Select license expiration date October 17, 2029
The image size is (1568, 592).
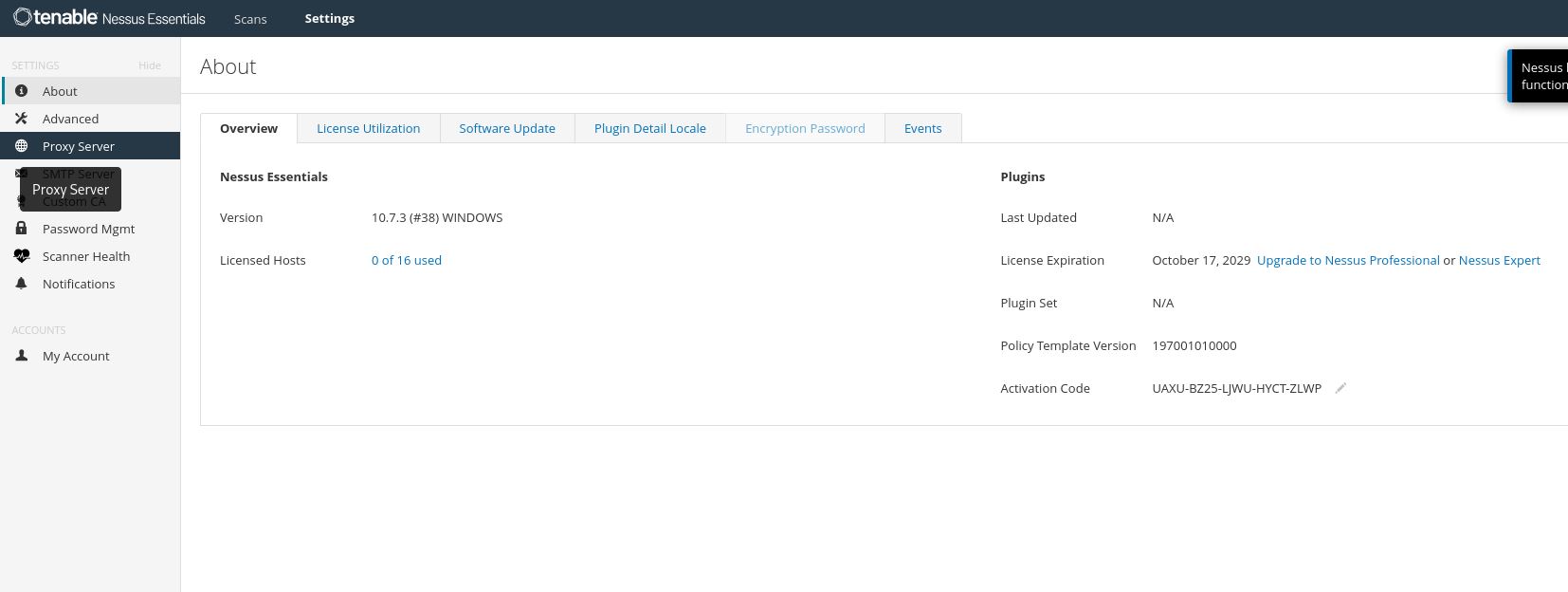click(1201, 260)
